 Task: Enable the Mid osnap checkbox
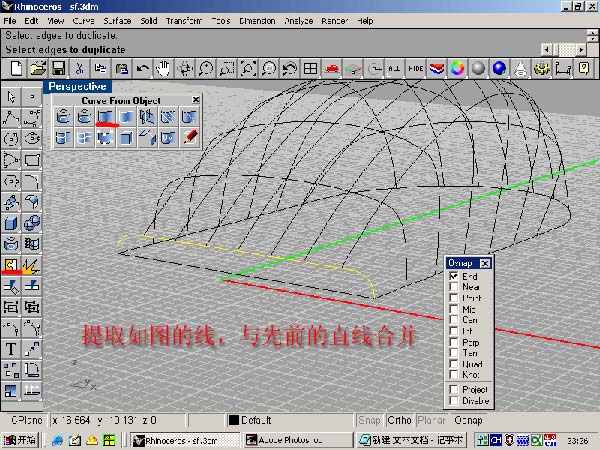(454, 309)
